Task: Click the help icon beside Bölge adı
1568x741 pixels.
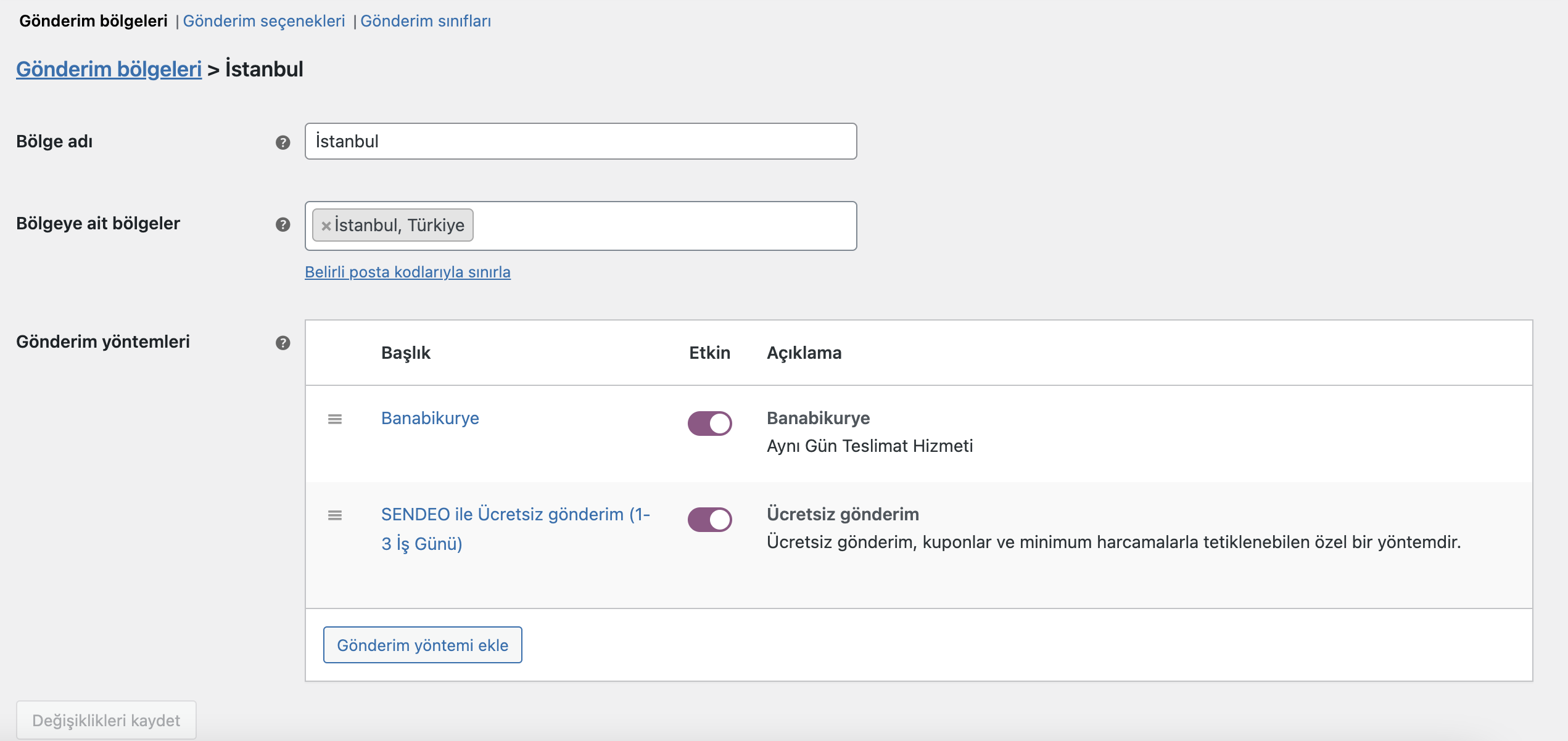Action: click(283, 142)
